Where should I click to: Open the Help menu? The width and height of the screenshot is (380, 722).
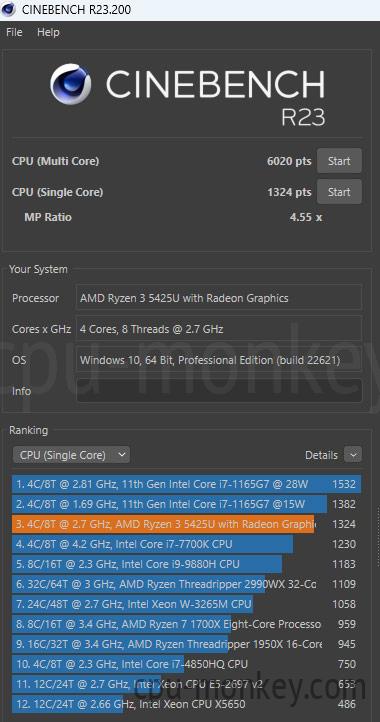[x=48, y=32]
